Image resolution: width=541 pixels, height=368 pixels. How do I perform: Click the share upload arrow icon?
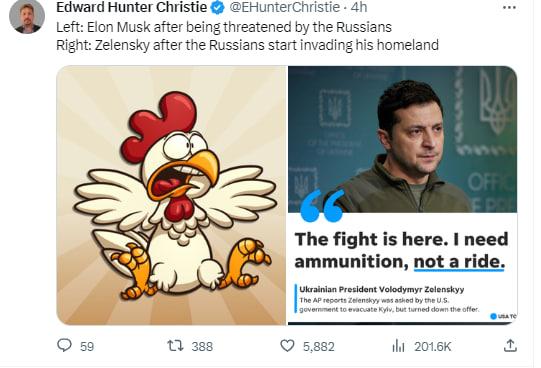pos(510,345)
